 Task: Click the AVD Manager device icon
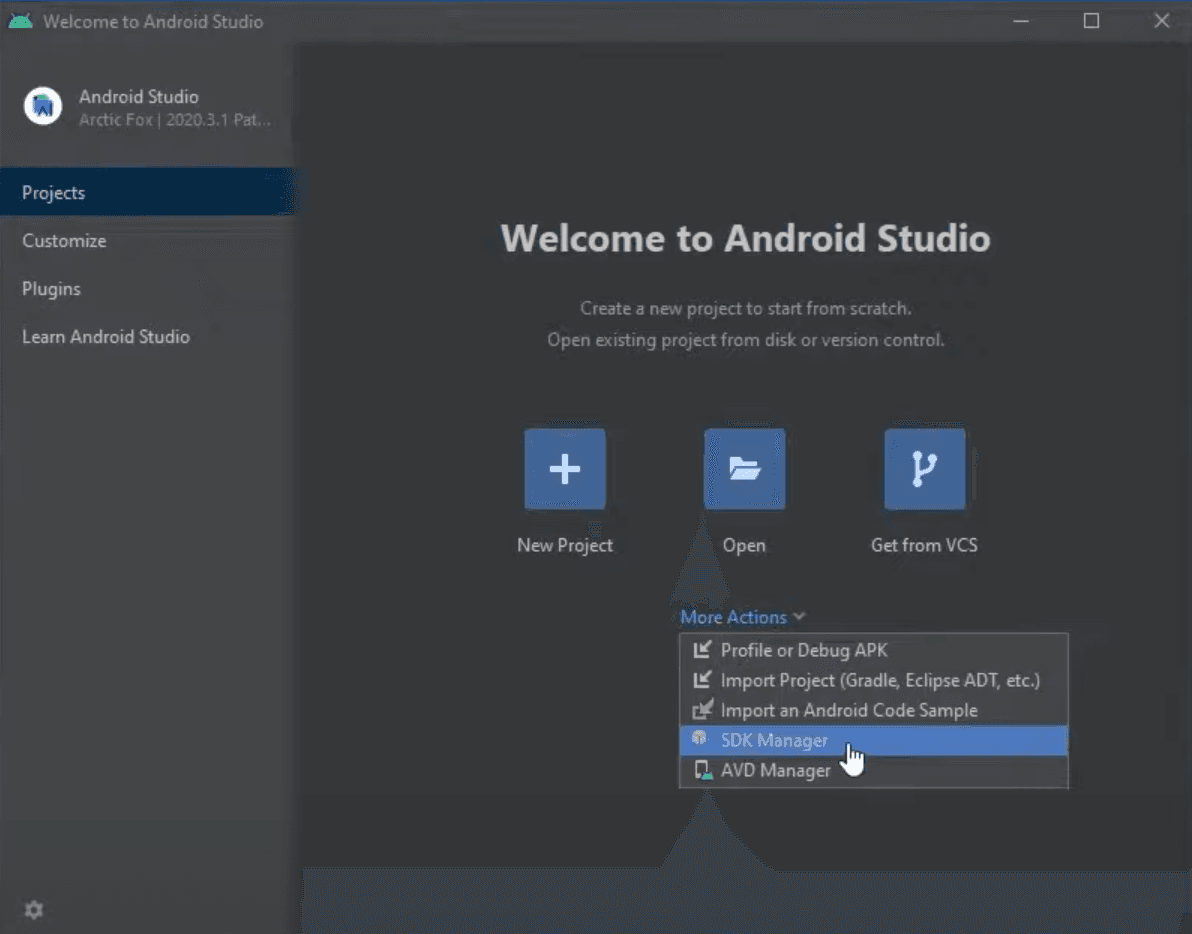(x=701, y=770)
